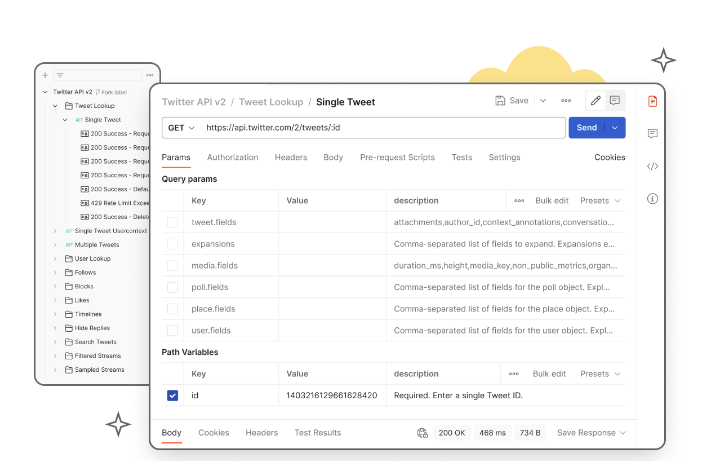Open the chevron dropdown beside Save
Viewport: 702px width, 461px height.
pyautogui.click(x=543, y=101)
